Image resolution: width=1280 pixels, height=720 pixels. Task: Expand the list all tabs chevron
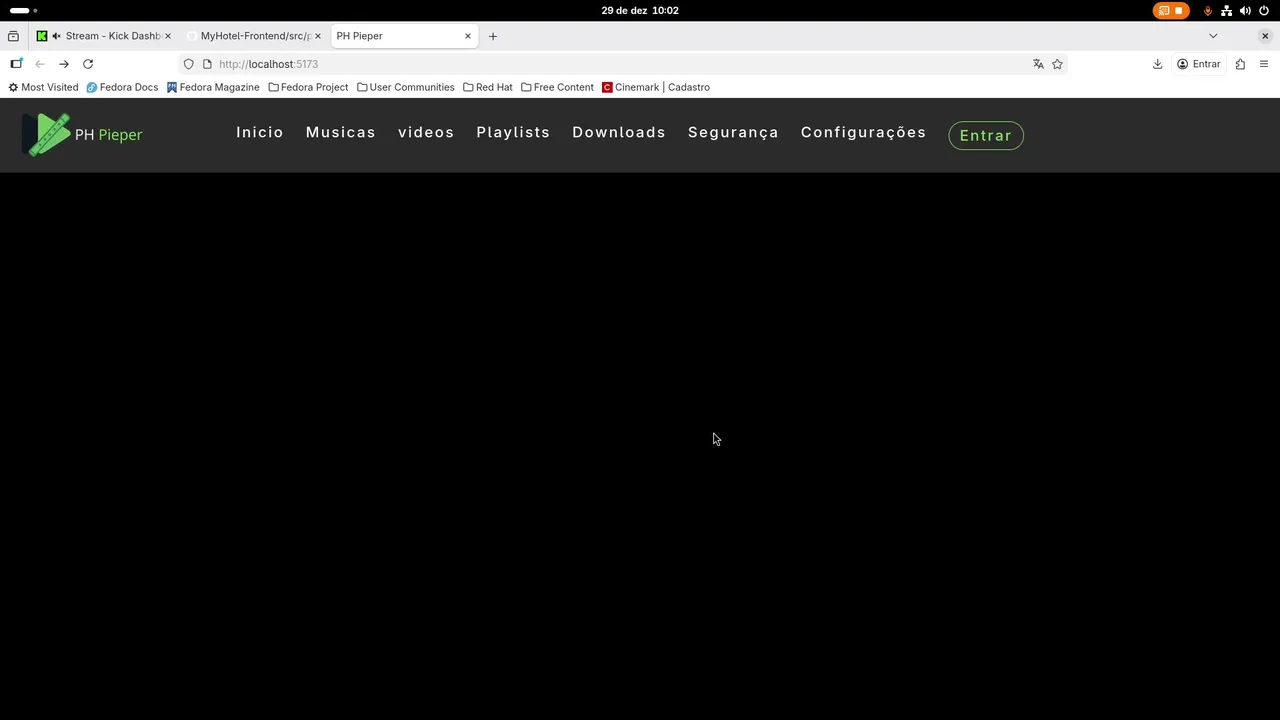(1213, 36)
